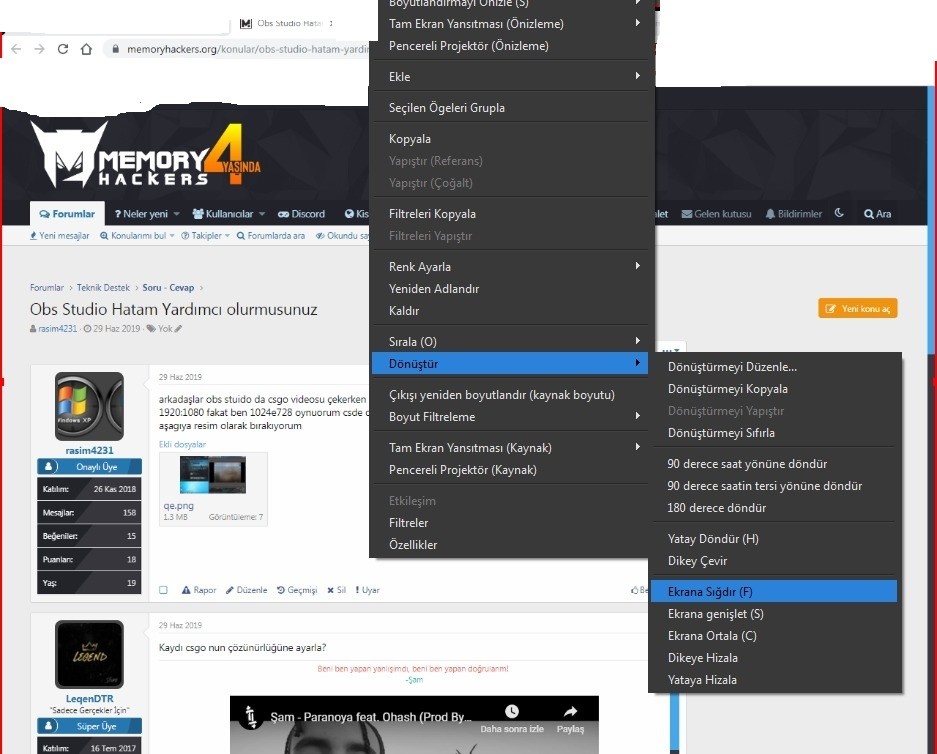Open Filtreler from context menu
The width and height of the screenshot is (937, 754).
point(511,523)
